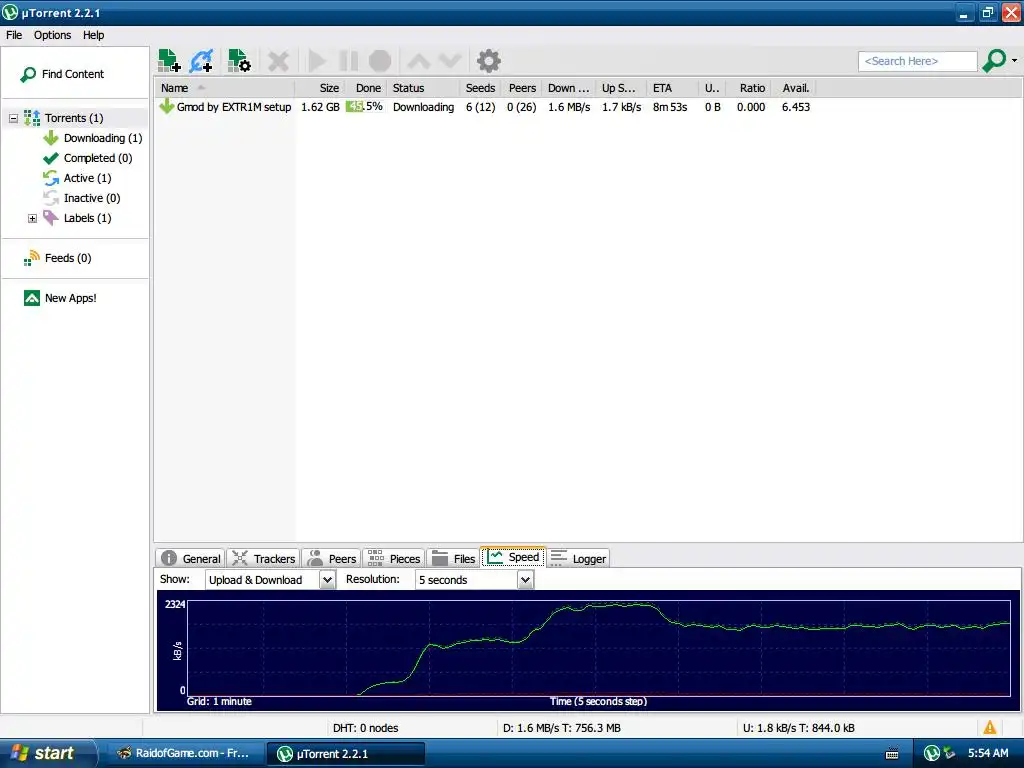Switch to the Speed tab
The width and height of the screenshot is (1024, 768).
click(513, 557)
